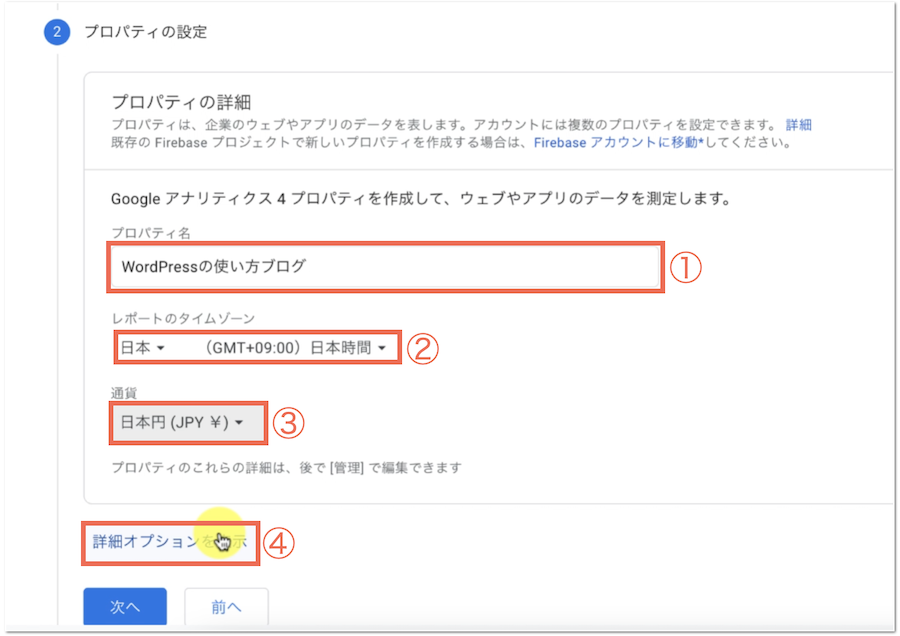Open the 詳細 help link
The width and height of the screenshot is (900, 636).
coord(798,125)
